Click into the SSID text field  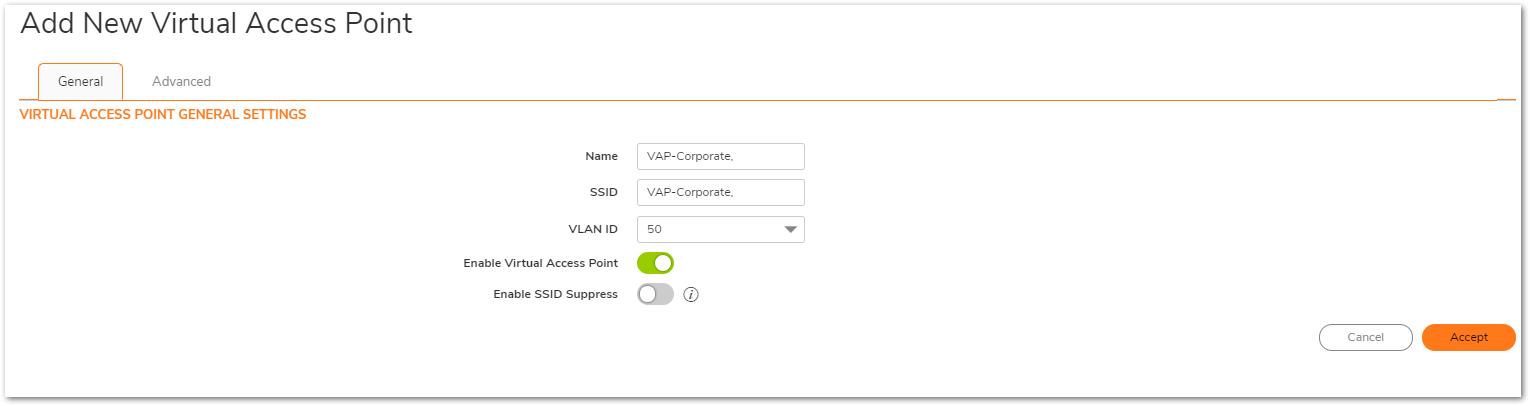click(x=720, y=192)
